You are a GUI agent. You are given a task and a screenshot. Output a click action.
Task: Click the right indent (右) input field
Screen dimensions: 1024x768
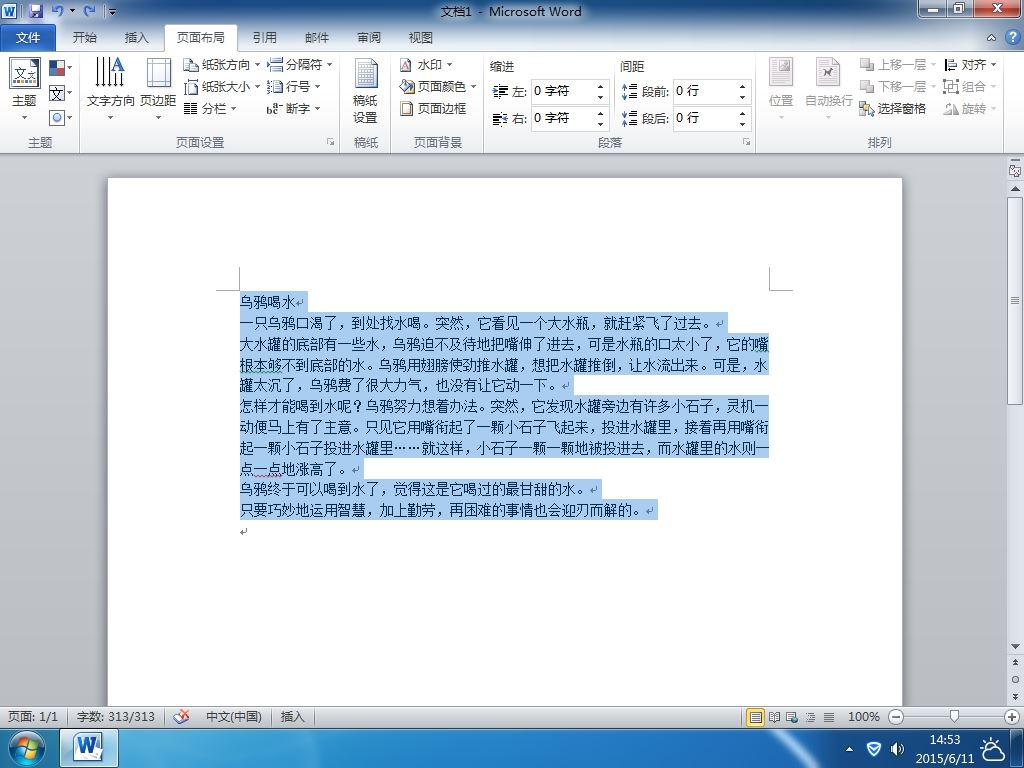[562, 118]
